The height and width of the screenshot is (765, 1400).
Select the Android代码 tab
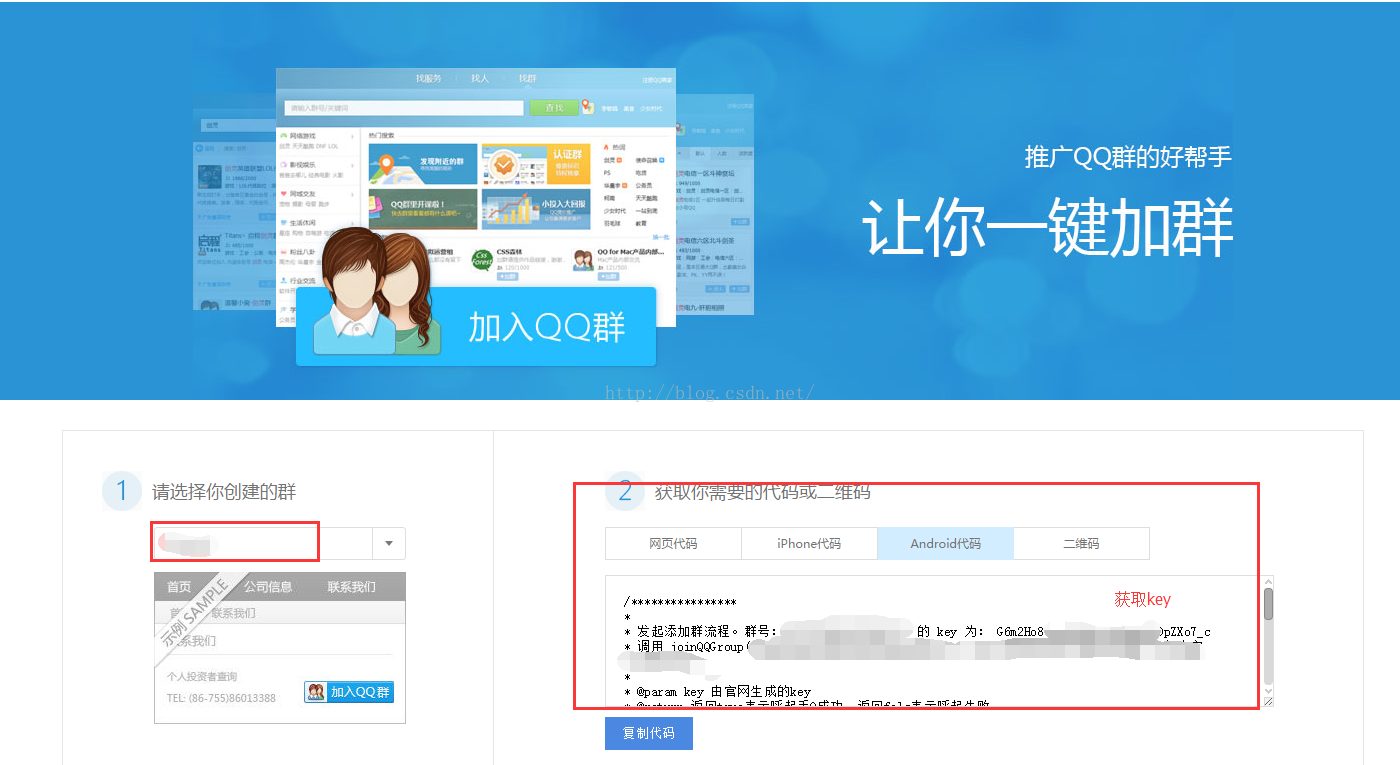click(945, 544)
